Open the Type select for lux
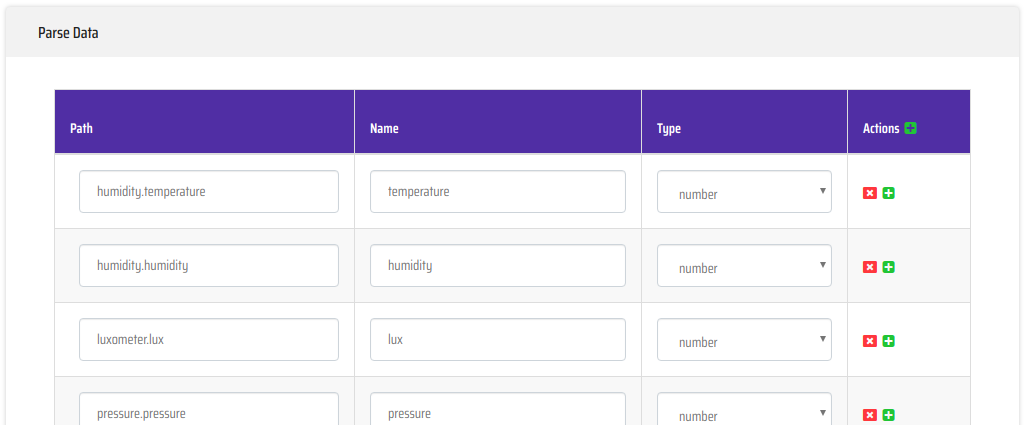Screen dimensions: 1028x425 point(744,340)
